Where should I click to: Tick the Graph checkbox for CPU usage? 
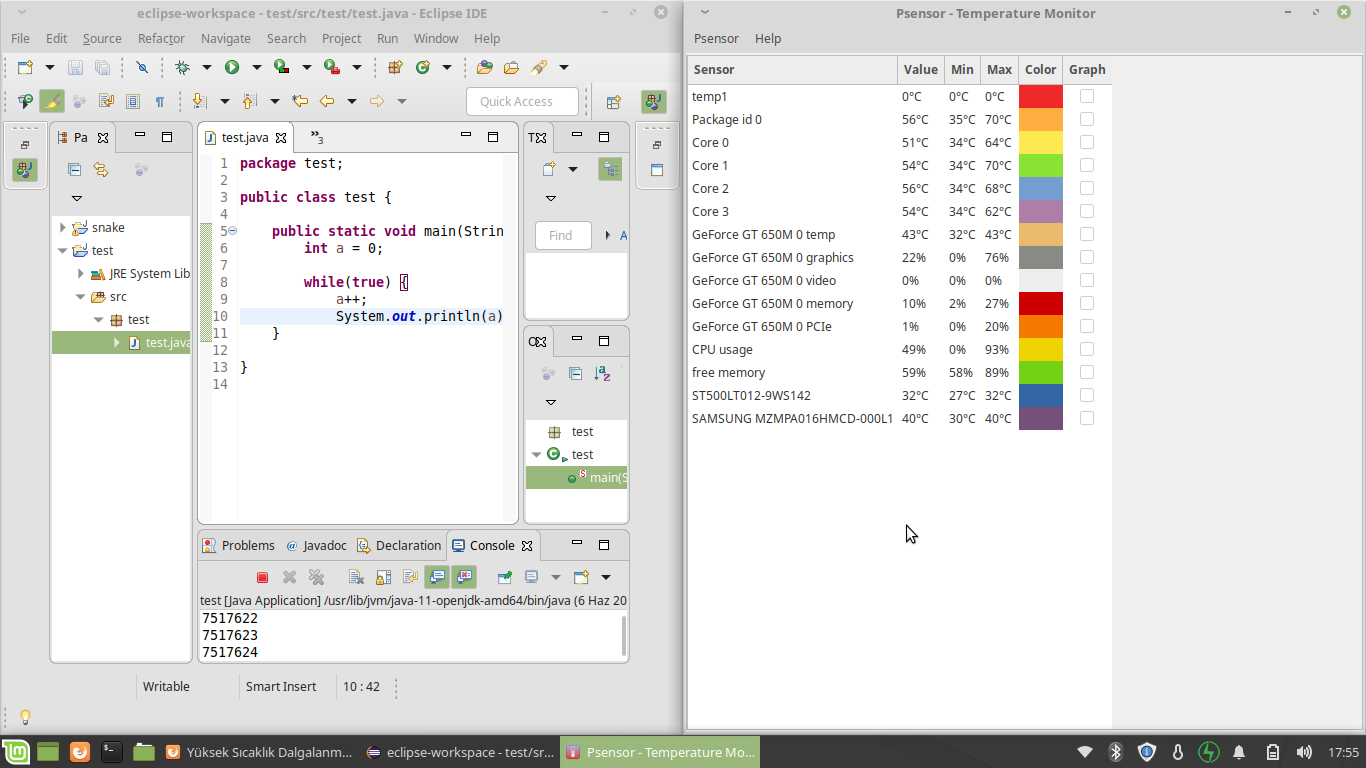coord(1087,349)
